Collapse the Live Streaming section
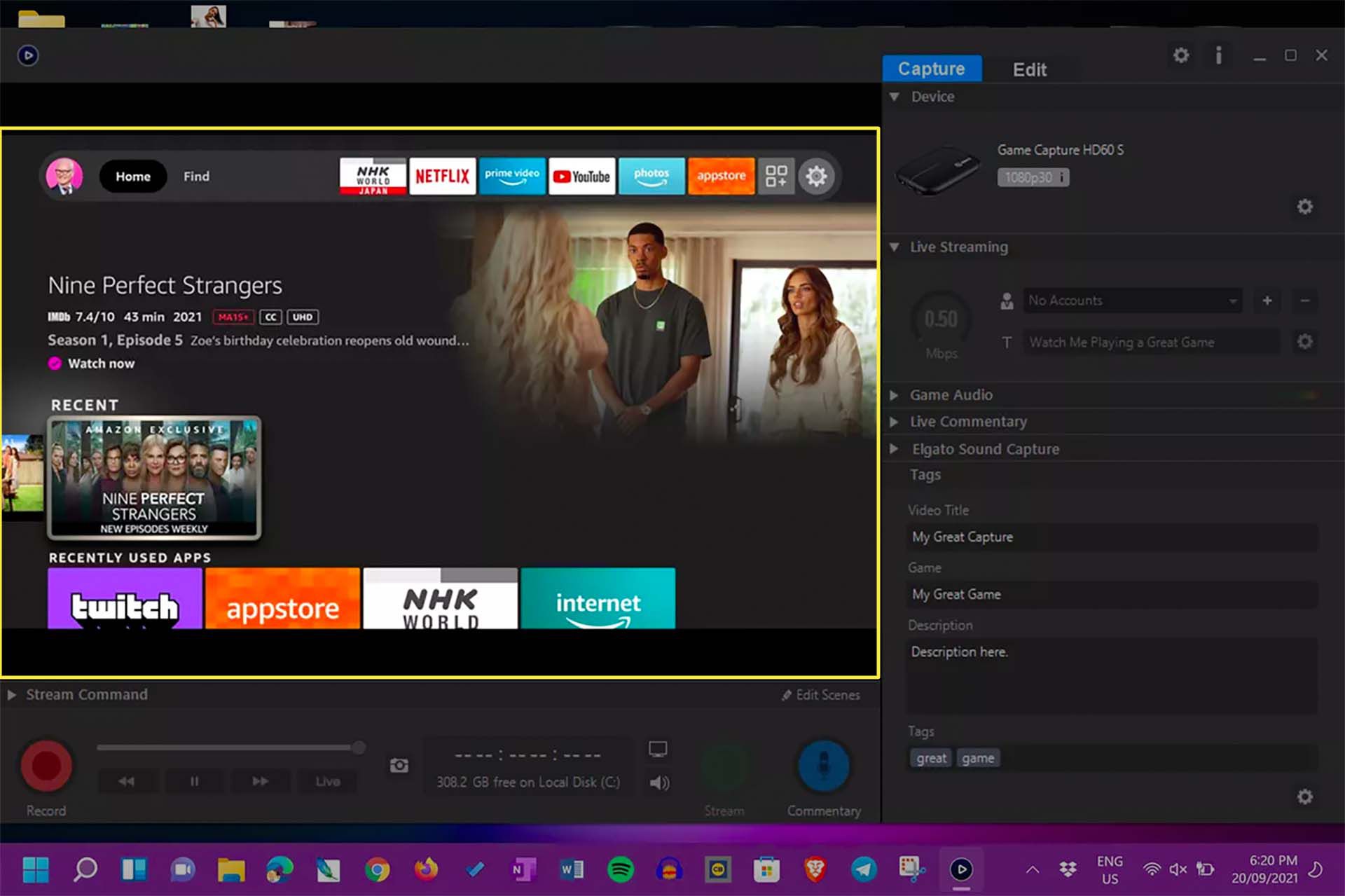This screenshot has width=1345, height=896. (895, 247)
